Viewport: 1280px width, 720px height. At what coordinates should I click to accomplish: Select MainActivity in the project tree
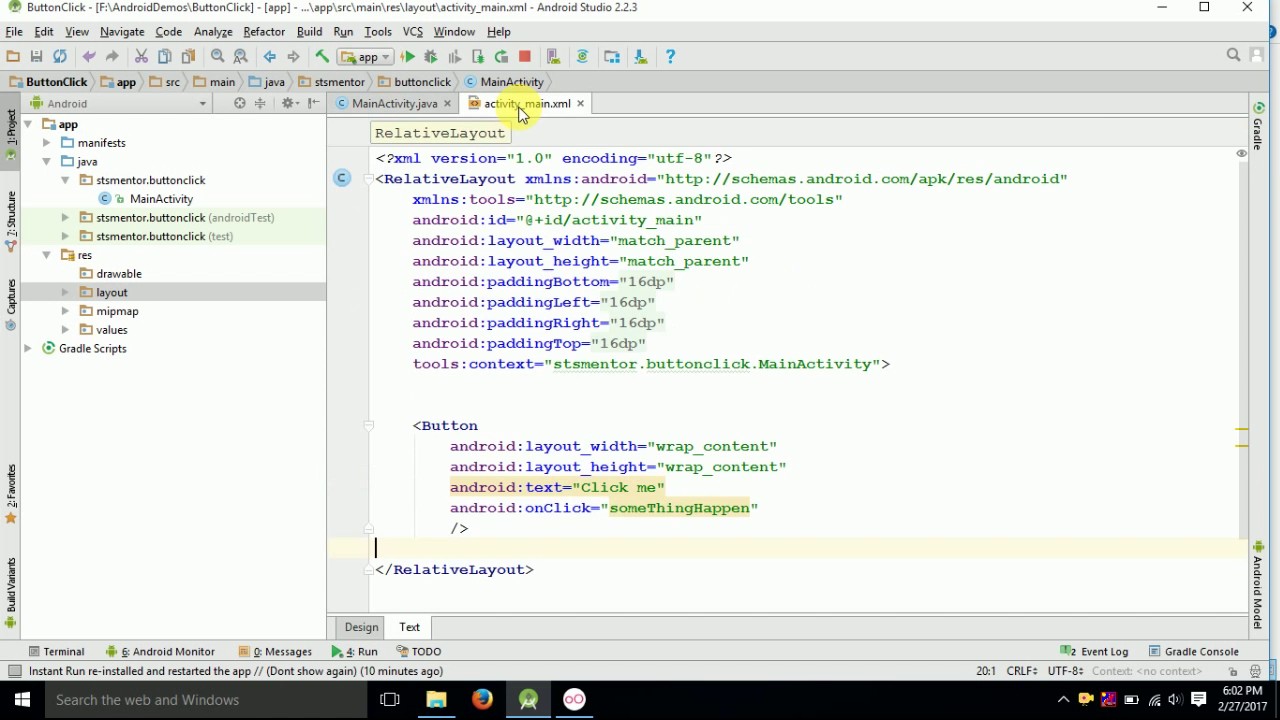(x=161, y=199)
